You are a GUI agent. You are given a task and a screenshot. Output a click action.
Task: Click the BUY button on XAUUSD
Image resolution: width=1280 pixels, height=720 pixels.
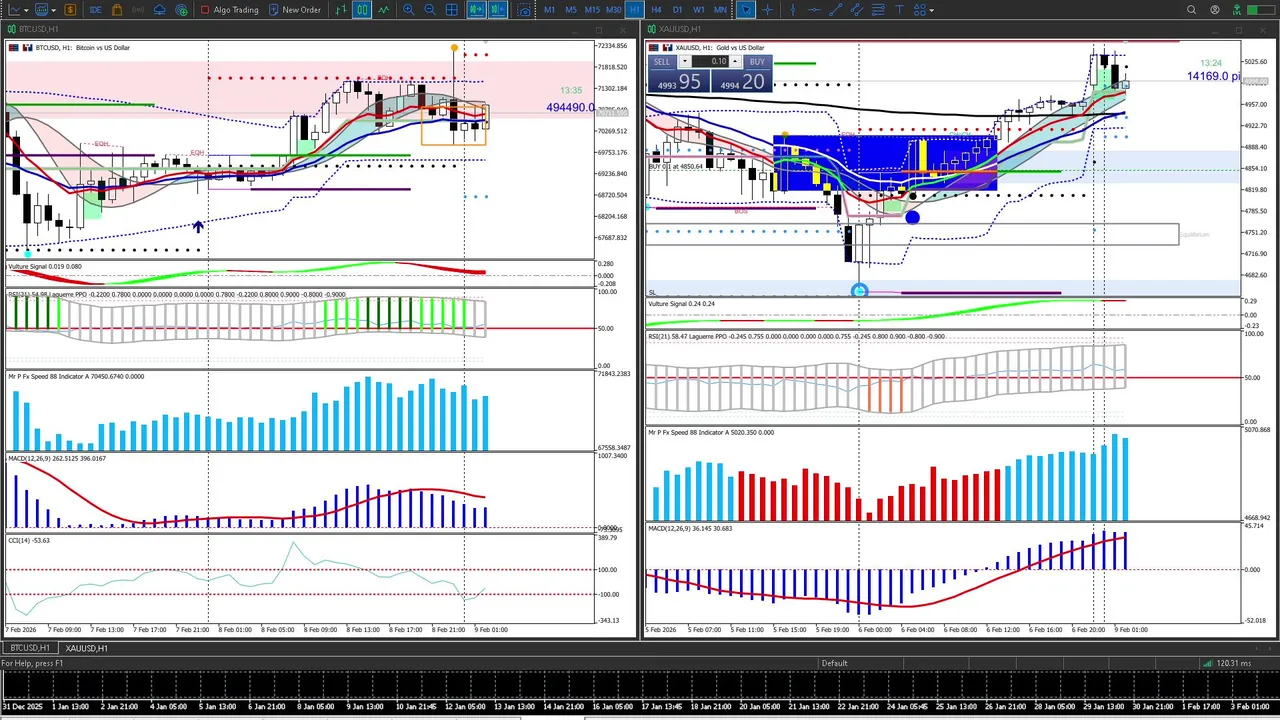[x=757, y=61]
